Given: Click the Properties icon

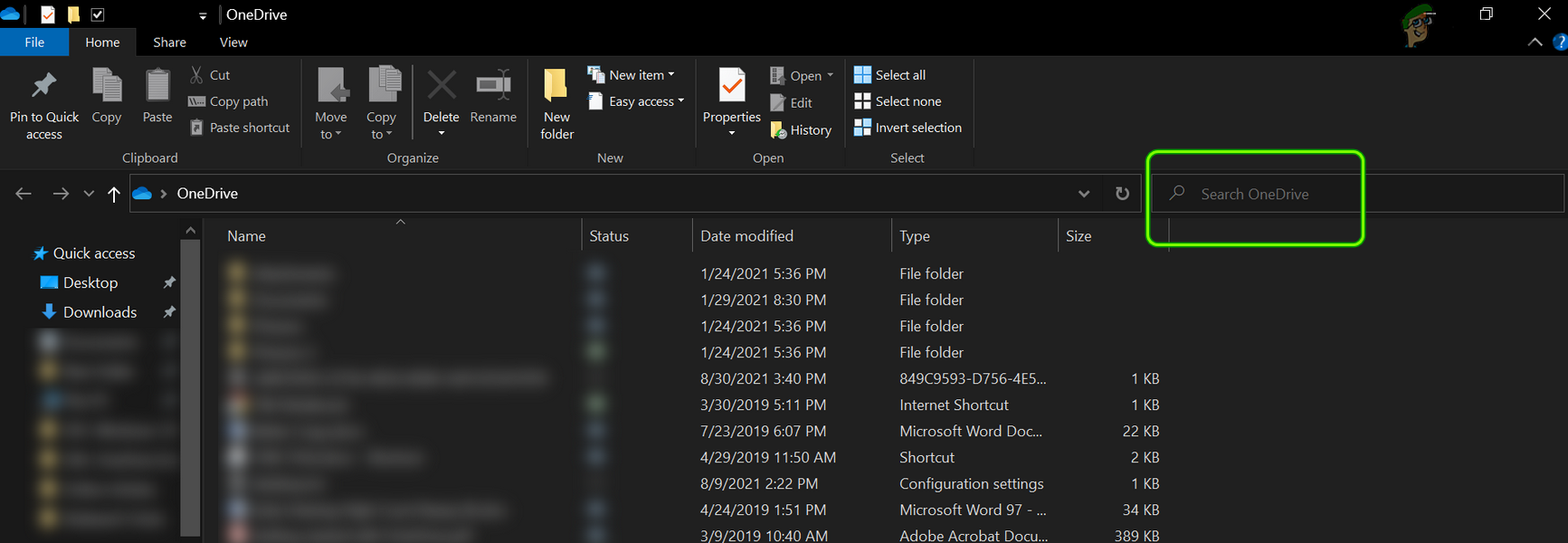Looking at the screenshot, I should point(732,86).
